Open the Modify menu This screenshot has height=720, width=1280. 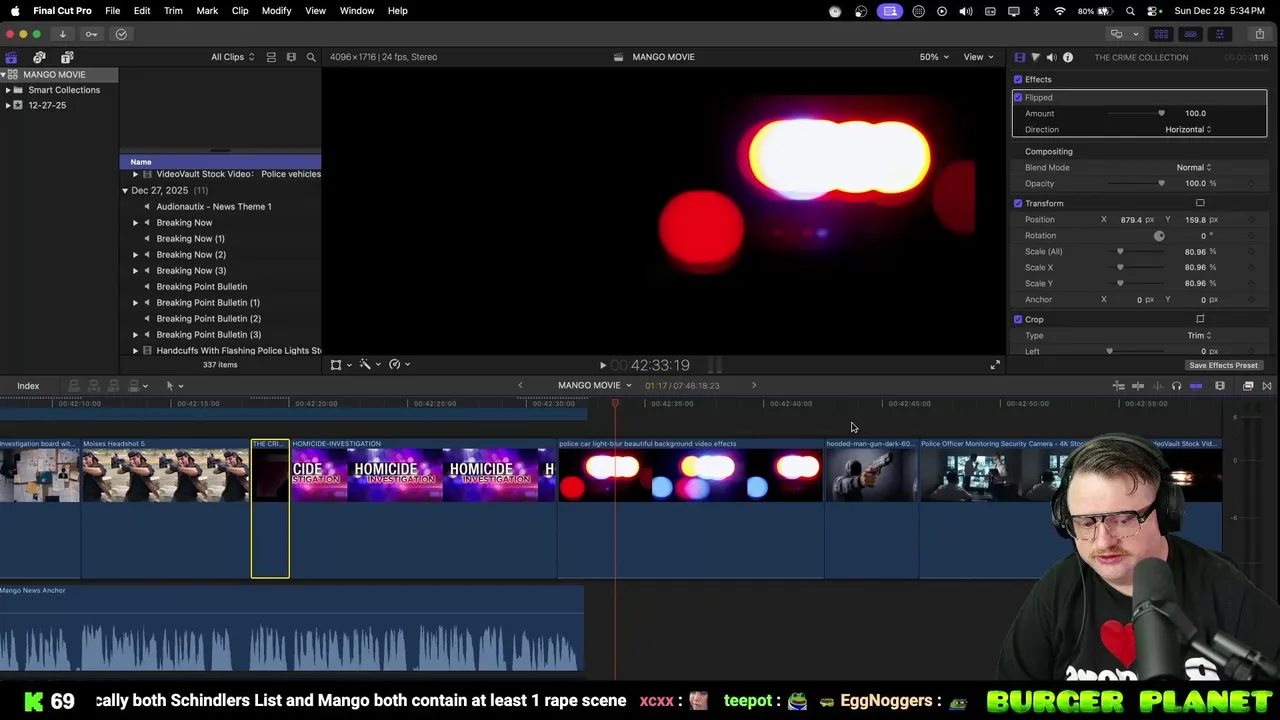pyautogui.click(x=276, y=11)
